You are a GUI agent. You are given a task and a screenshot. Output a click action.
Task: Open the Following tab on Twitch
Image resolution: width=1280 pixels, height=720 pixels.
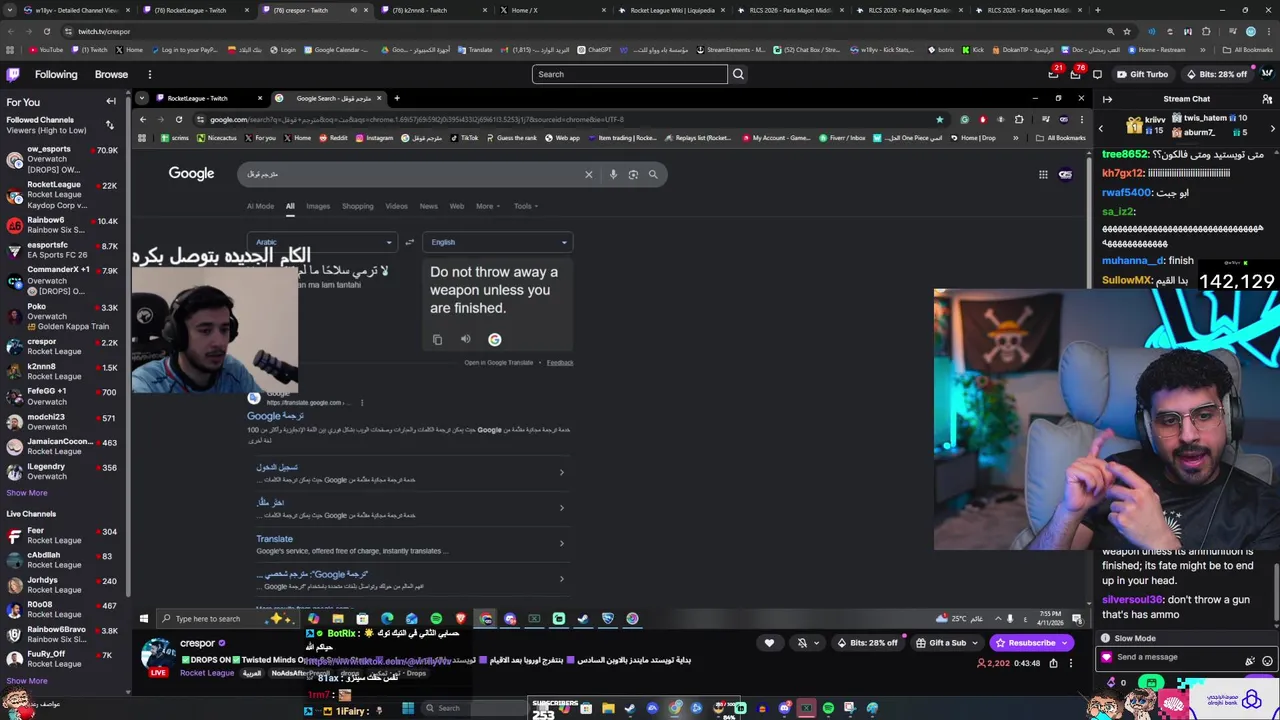tap(56, 74)
